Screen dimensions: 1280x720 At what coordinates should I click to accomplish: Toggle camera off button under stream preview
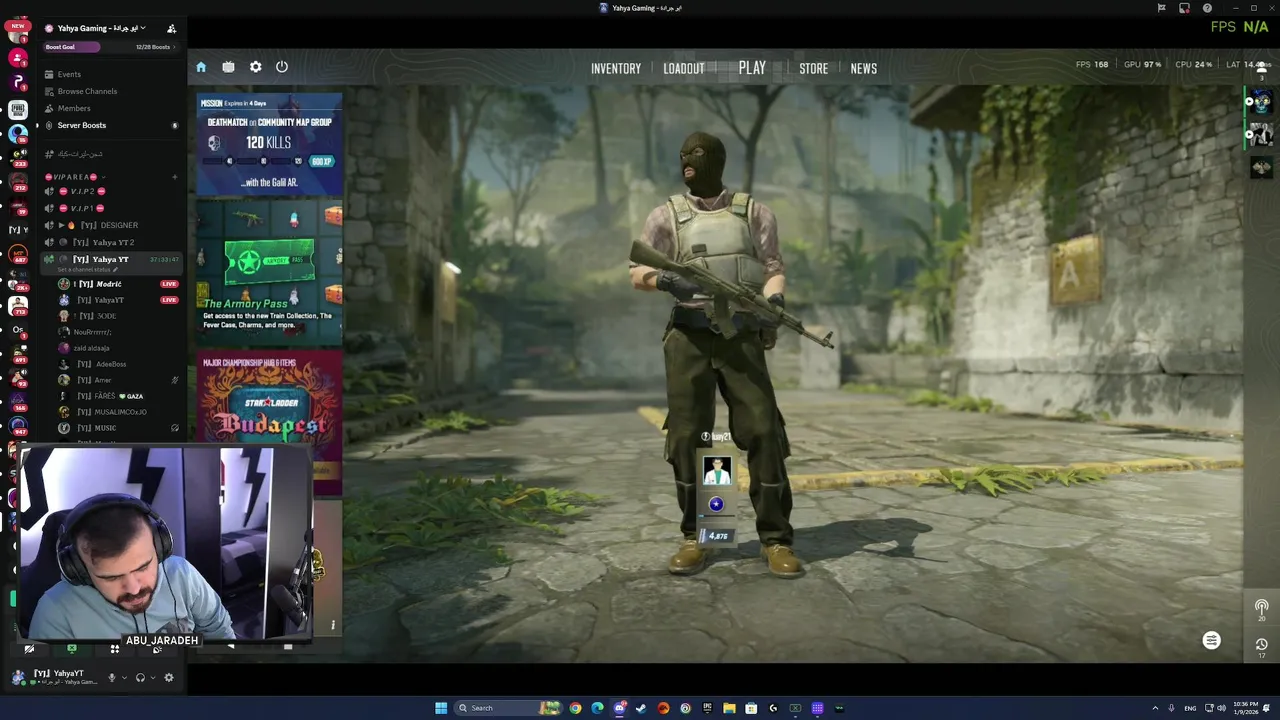[29, 649]
